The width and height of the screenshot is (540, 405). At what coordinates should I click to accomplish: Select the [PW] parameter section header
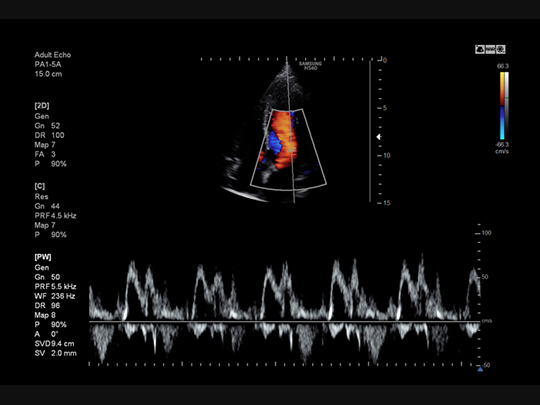tap(43, 257)
